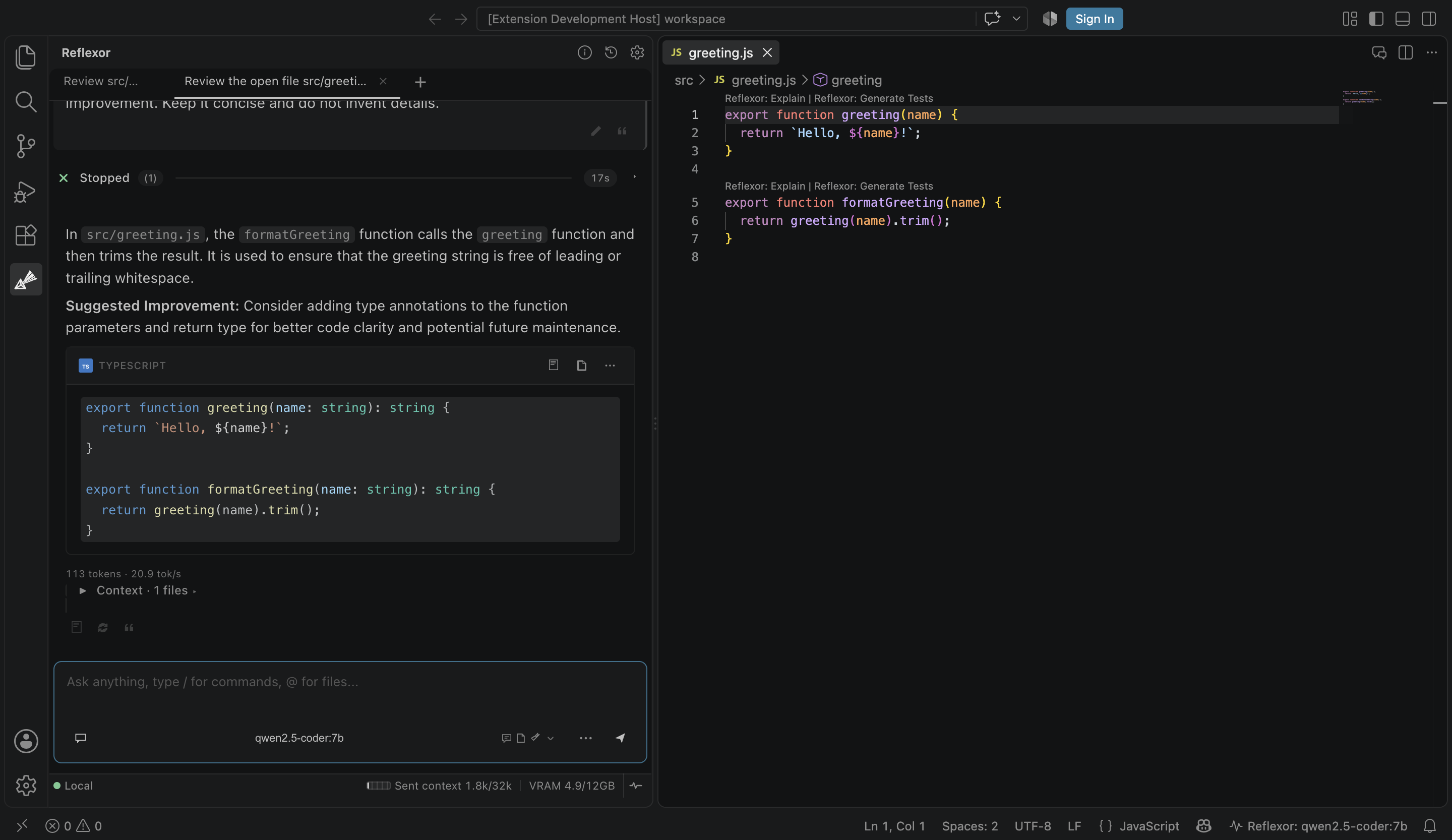Edit the user prompt with pencil icon

[x=596, y=132]
